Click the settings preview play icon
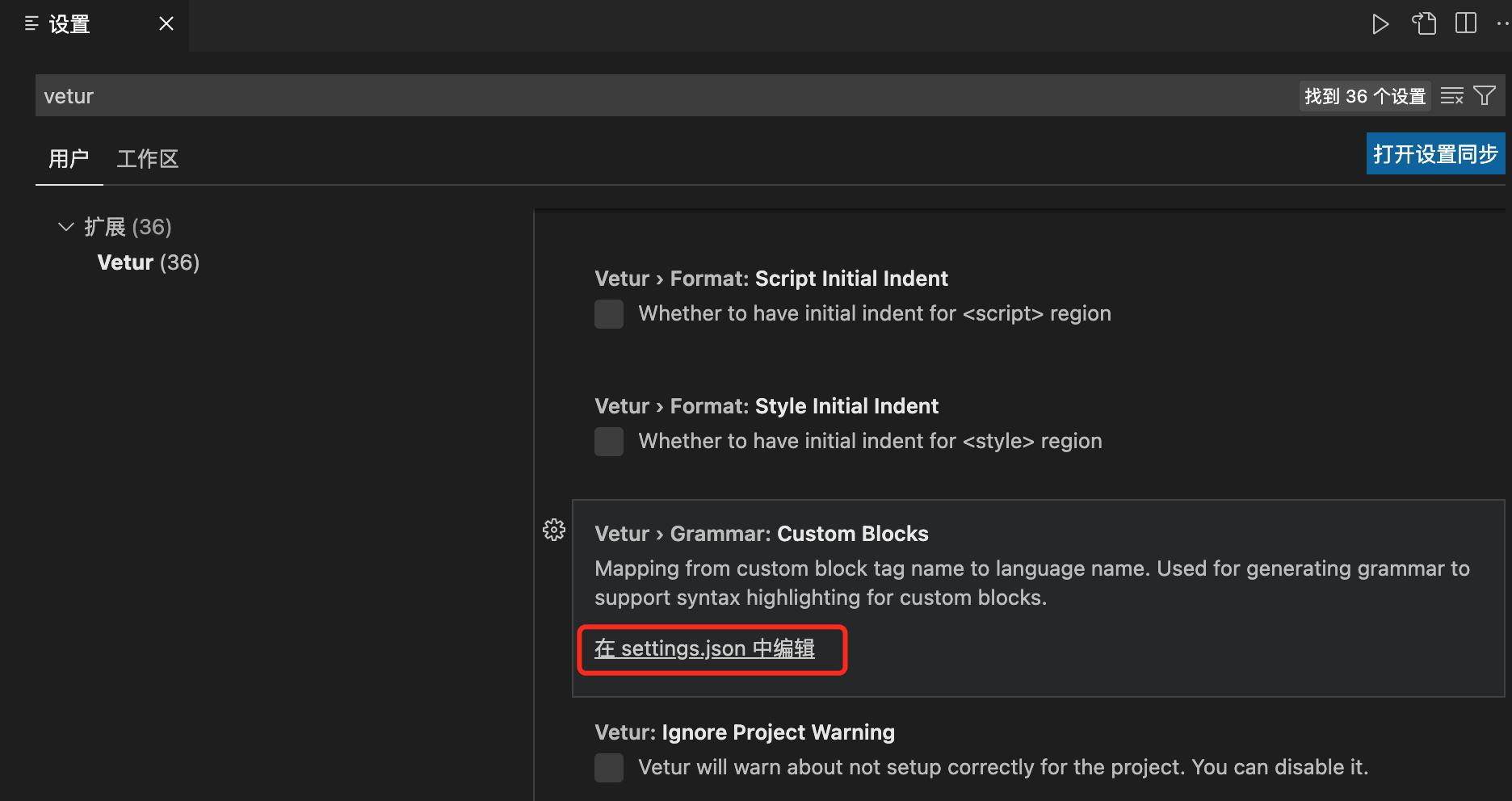 (1380, 23)
